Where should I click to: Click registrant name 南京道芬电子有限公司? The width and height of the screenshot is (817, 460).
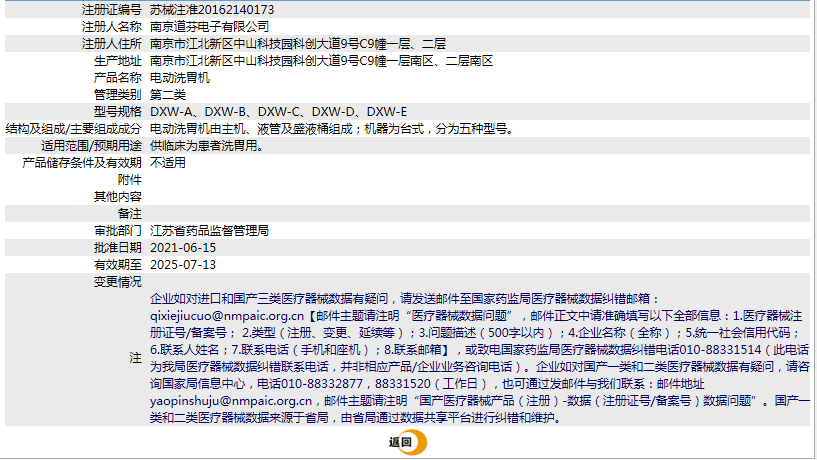point(209,27)
